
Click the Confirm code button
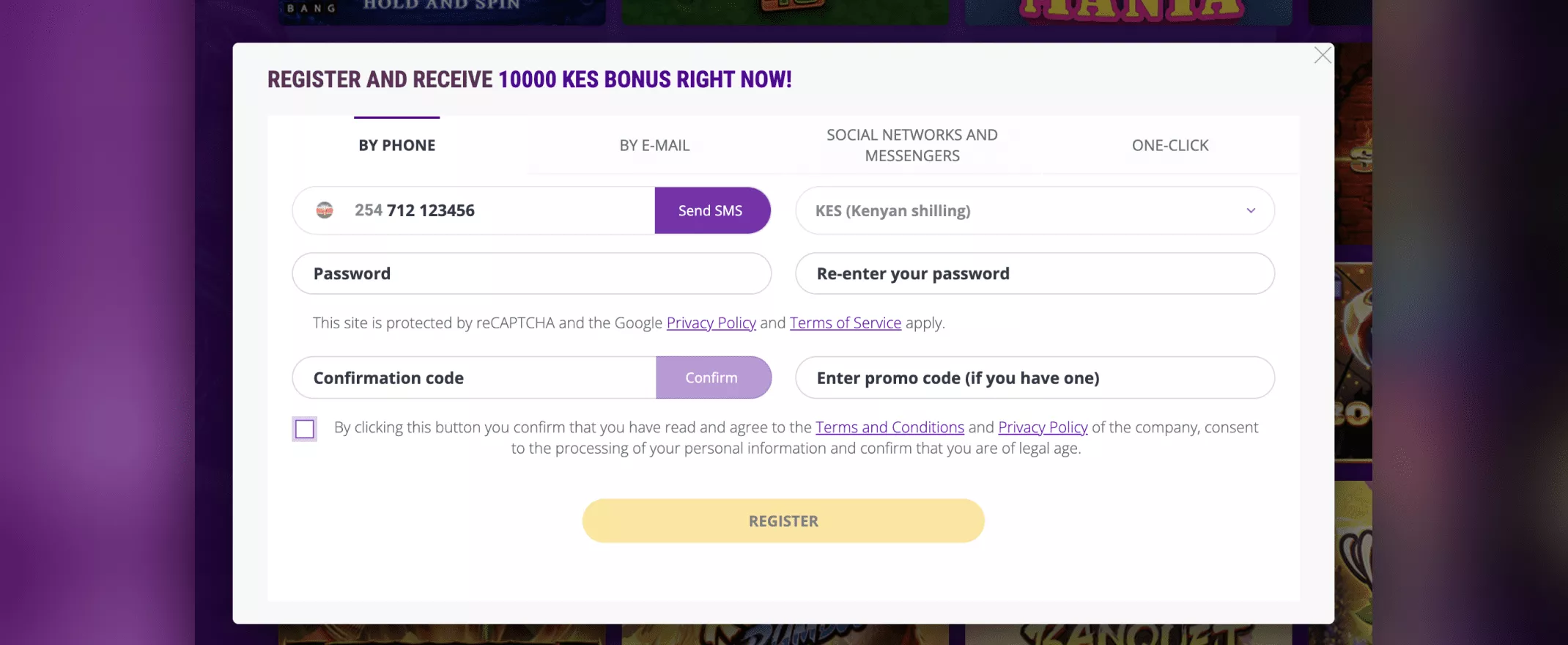pos(713,377)
